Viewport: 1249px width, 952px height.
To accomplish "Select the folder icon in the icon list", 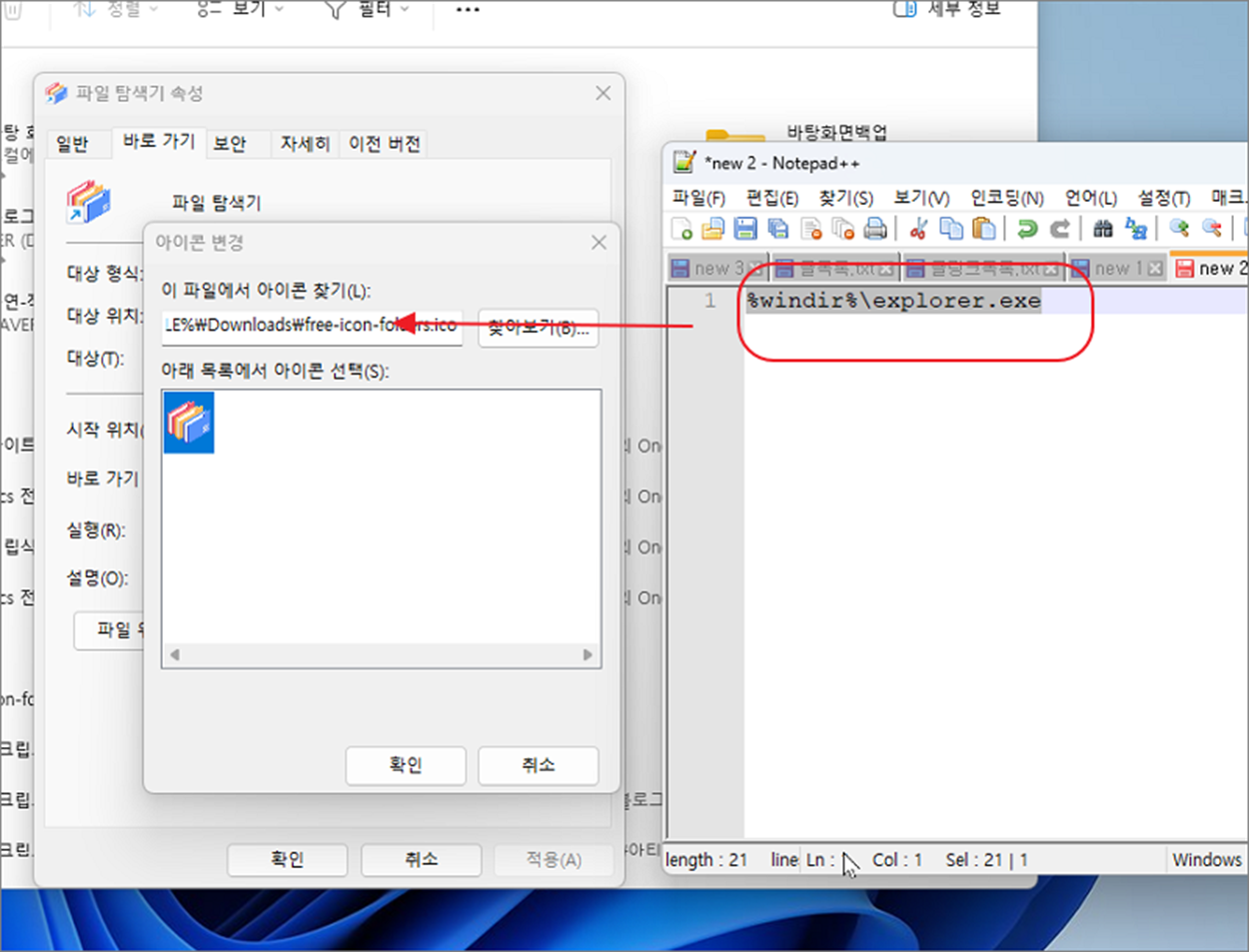I will (x=189, y=422).
